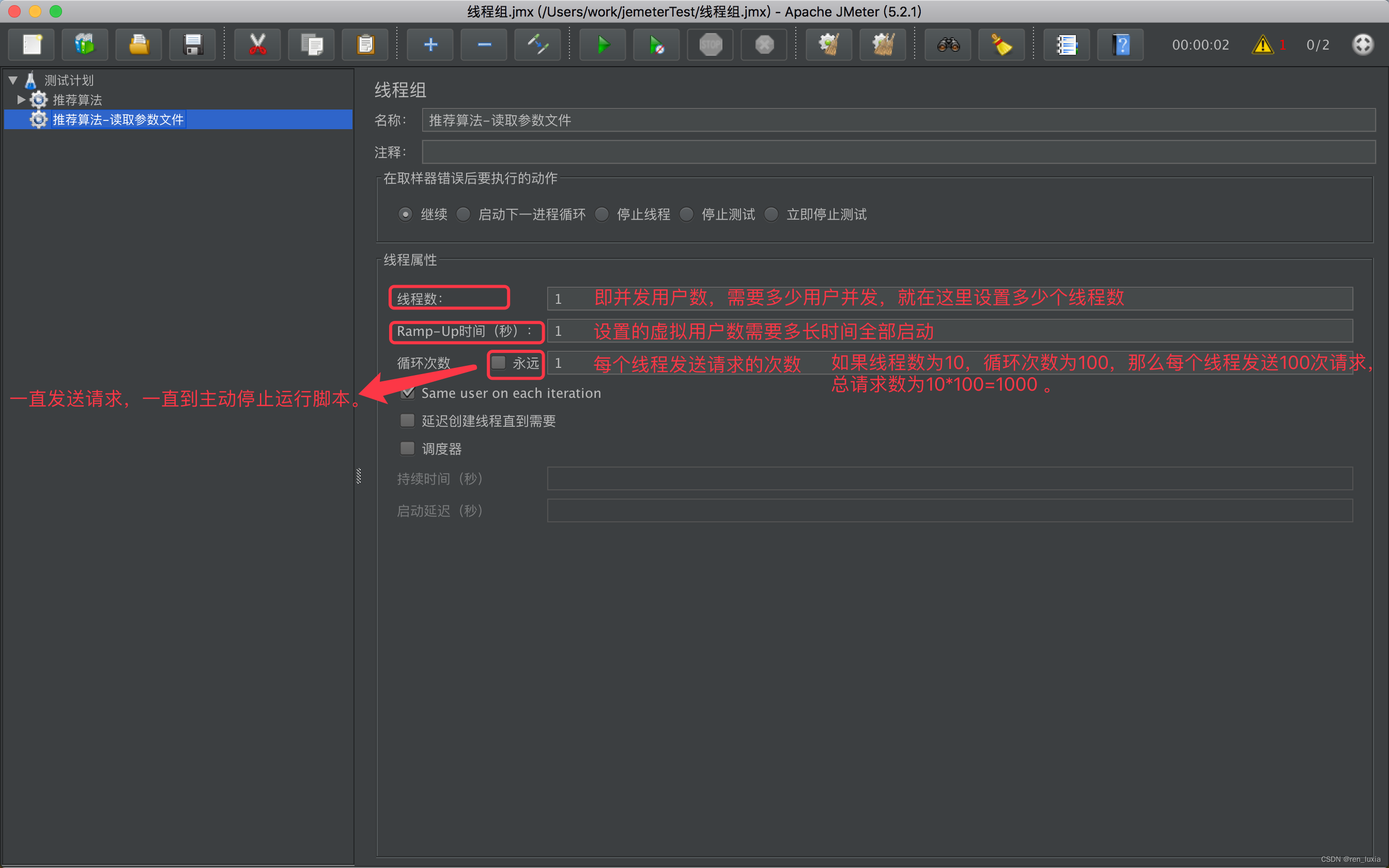Screen dimensions: 1389x868
Task: Clear all results using the broom icon
Action: tap(882, 44)
